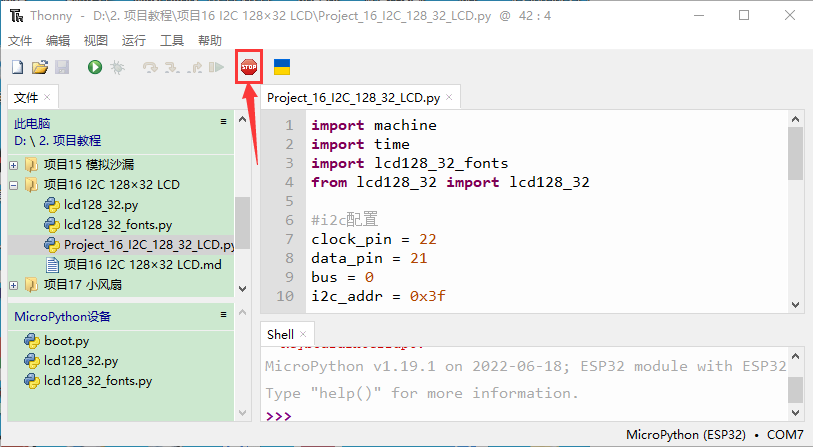Viewport: 813px width, 447px height.
Task: Click the Debug bug icon
Action: tap(117, 67)
